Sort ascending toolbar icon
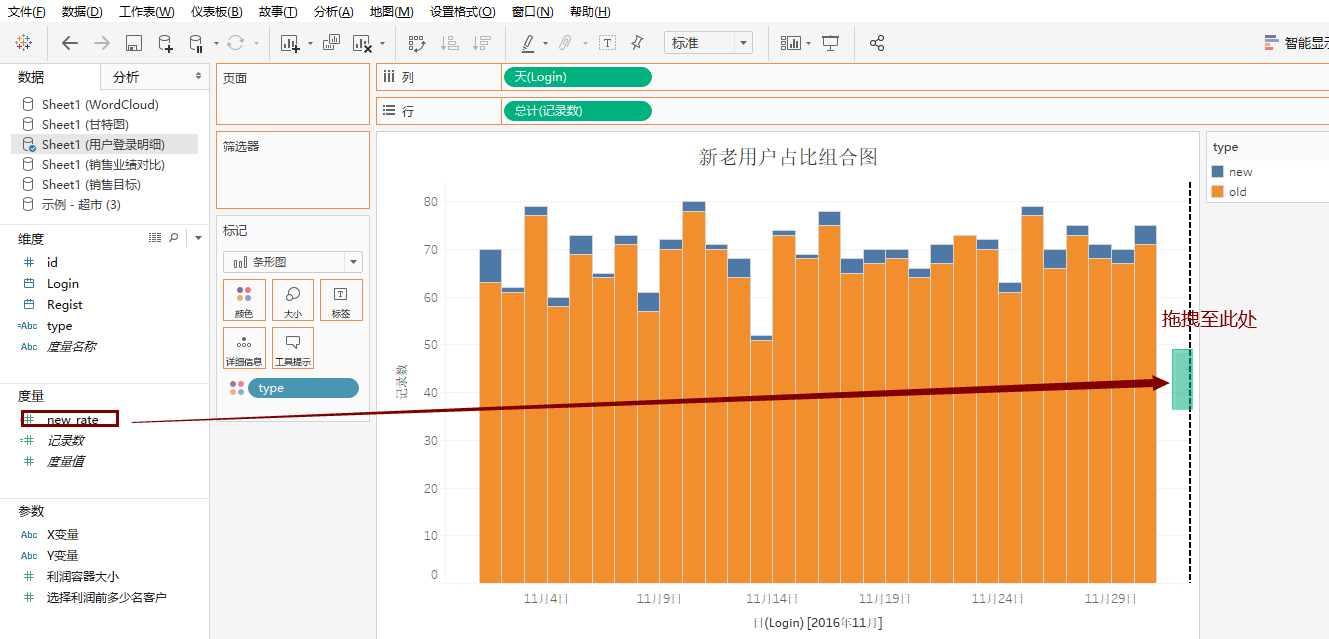 450,43
